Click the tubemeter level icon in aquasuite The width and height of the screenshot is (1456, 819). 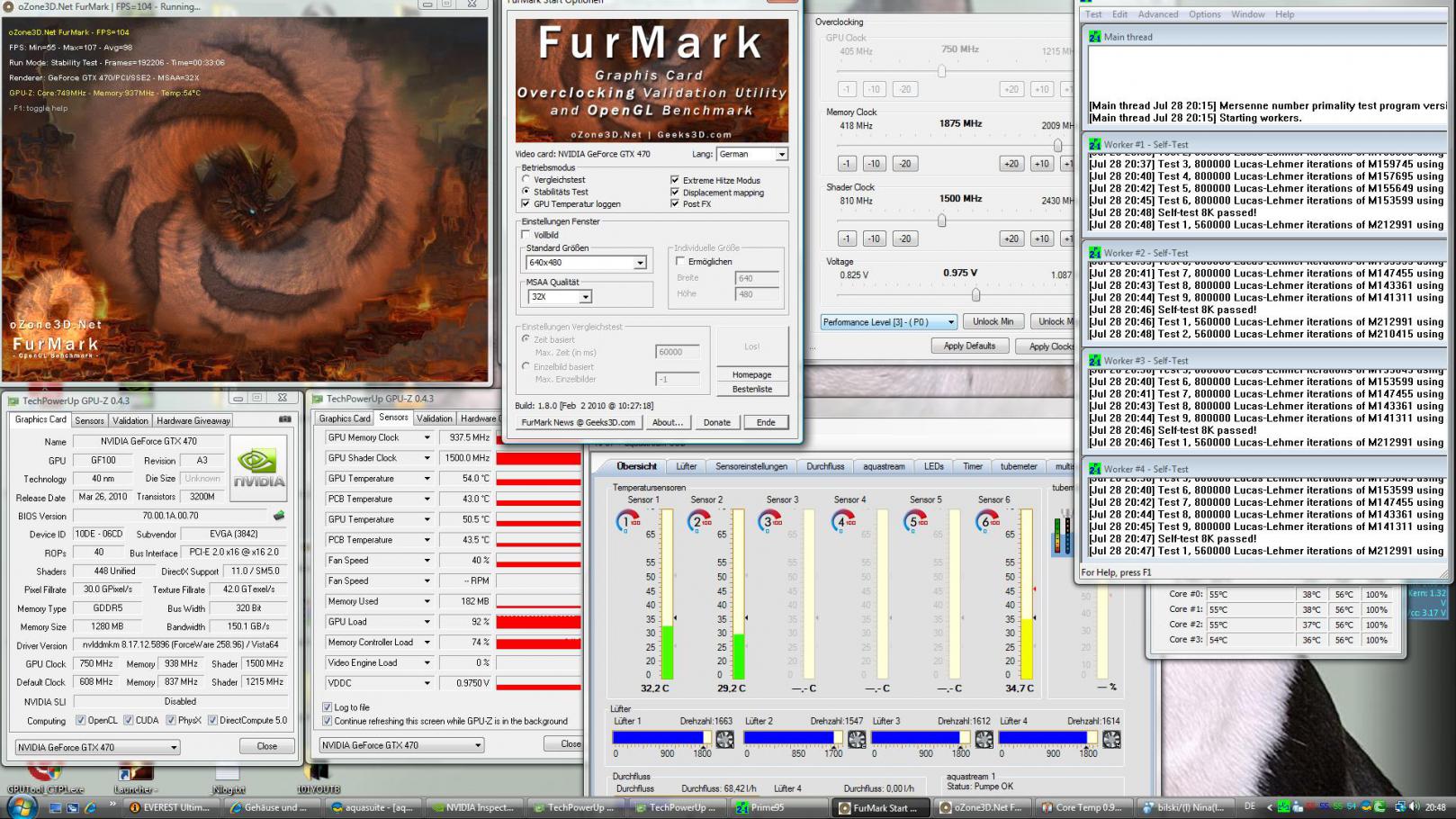point(1063,533)
